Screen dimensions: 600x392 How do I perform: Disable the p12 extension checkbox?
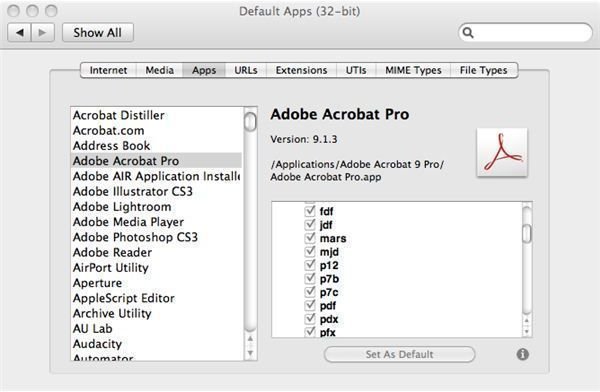[310, 265]
